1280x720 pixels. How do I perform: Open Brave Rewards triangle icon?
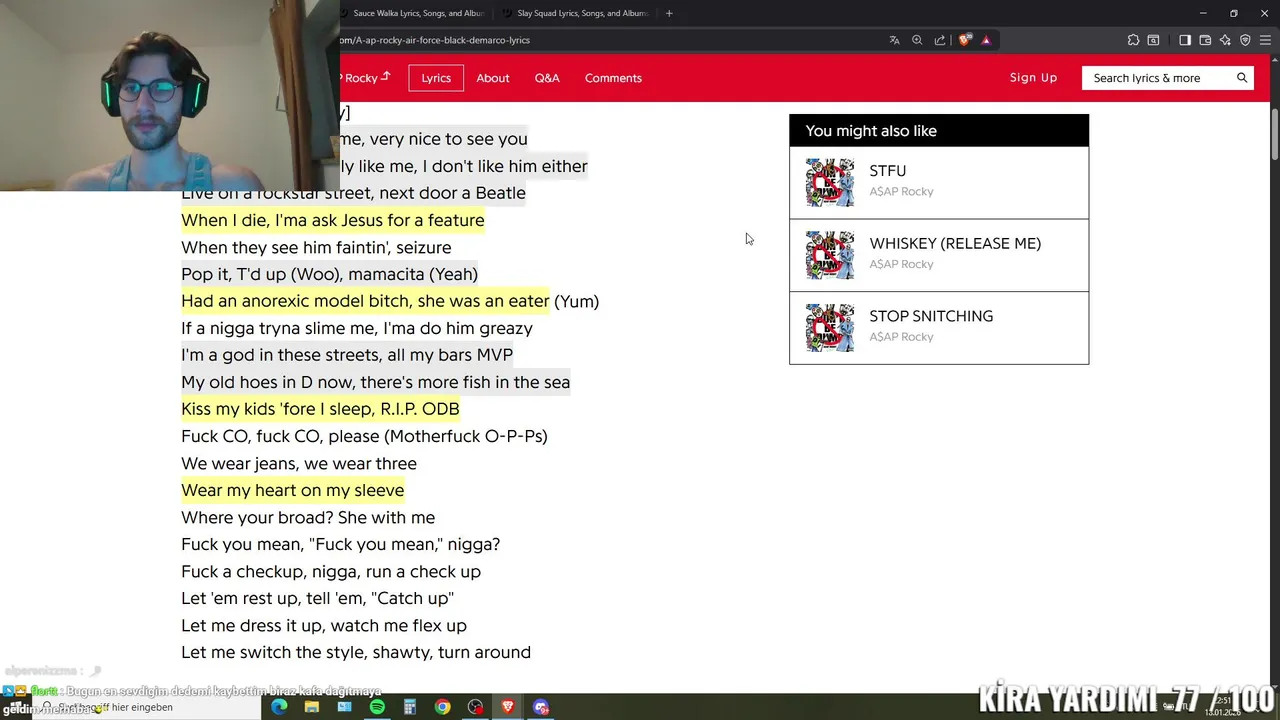pyautogui.click(x=986, y=40)
